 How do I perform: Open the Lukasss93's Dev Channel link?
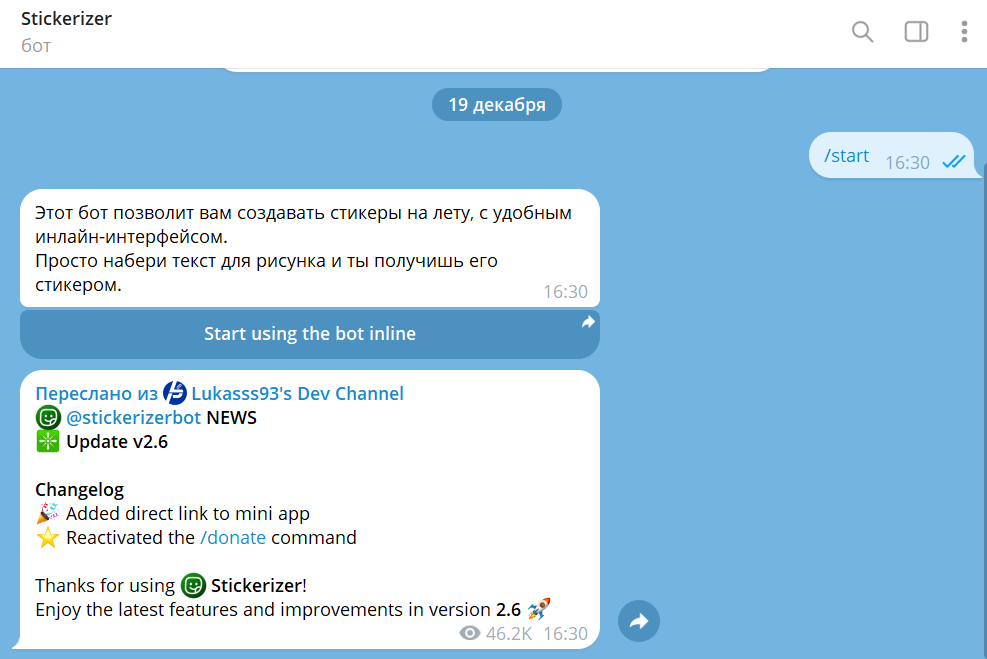(297, 393)
